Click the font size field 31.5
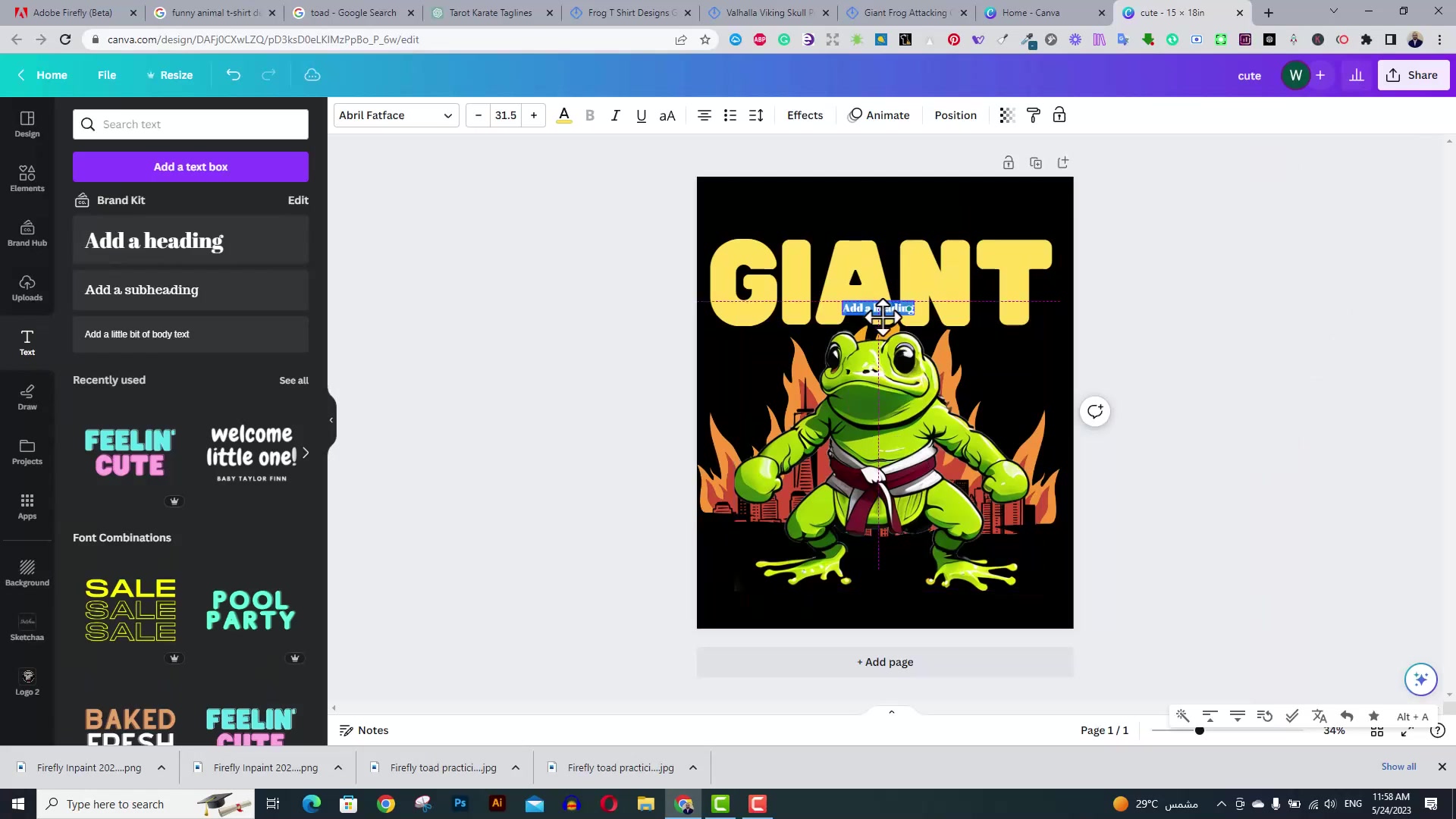 506,115
